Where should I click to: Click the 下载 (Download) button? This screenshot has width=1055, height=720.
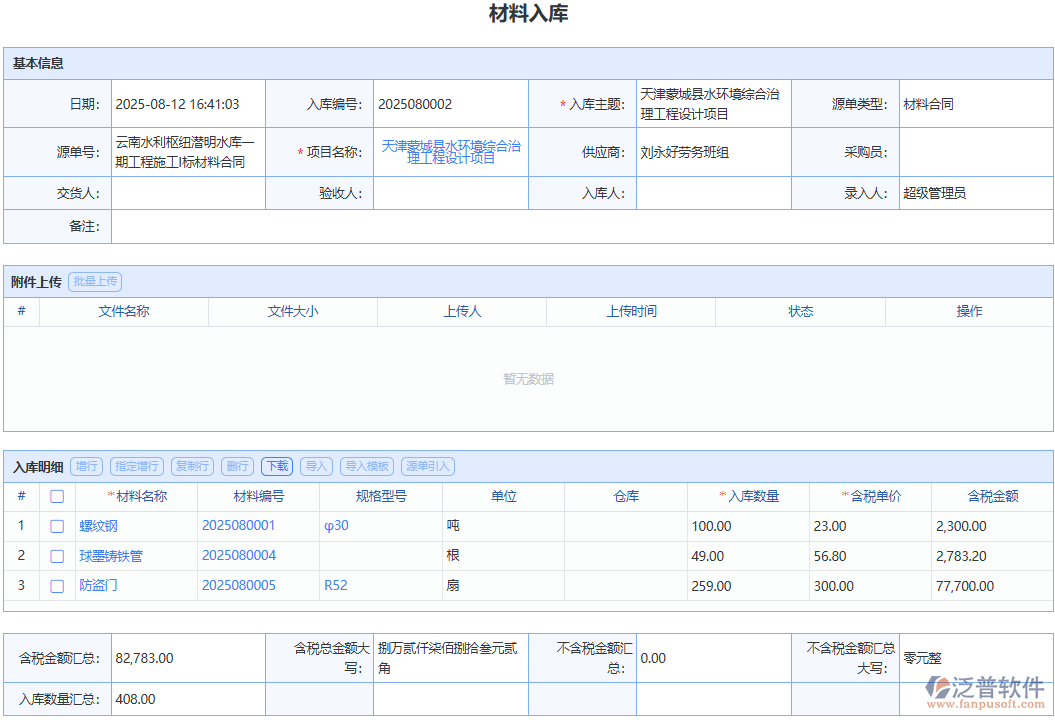pos(276,466)
